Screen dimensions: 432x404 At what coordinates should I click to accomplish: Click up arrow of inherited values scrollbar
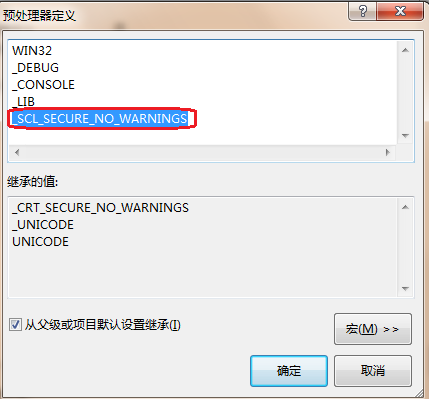point(405,207)
